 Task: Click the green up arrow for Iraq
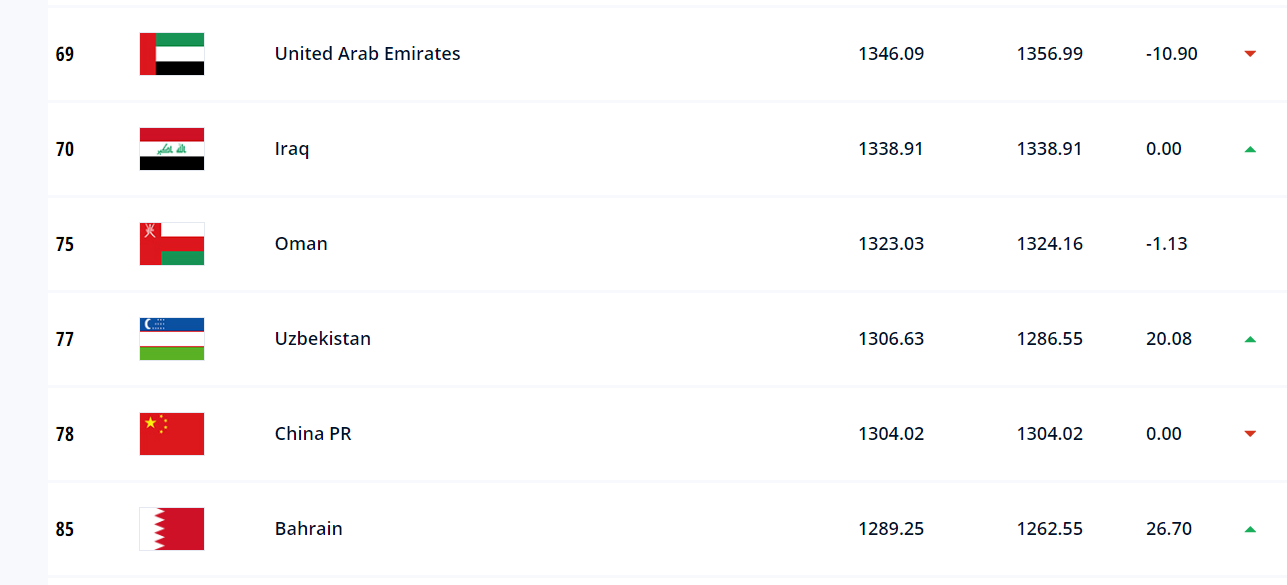click(x=1250, y=149)
